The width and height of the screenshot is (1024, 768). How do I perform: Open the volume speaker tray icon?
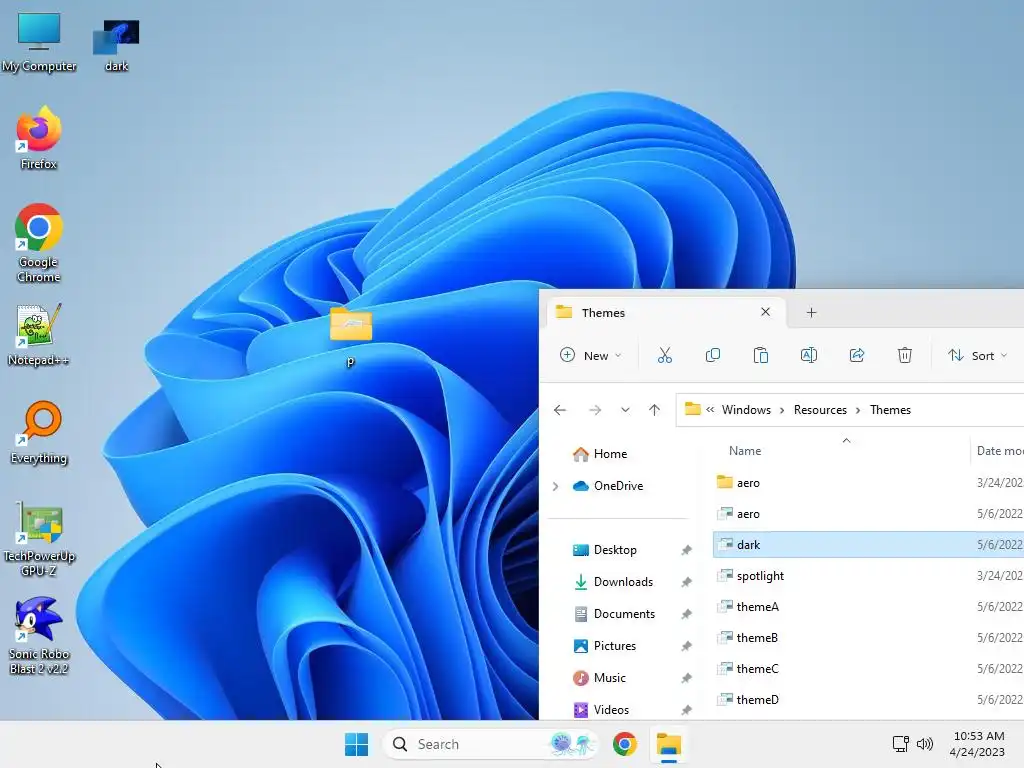(925, 744)
